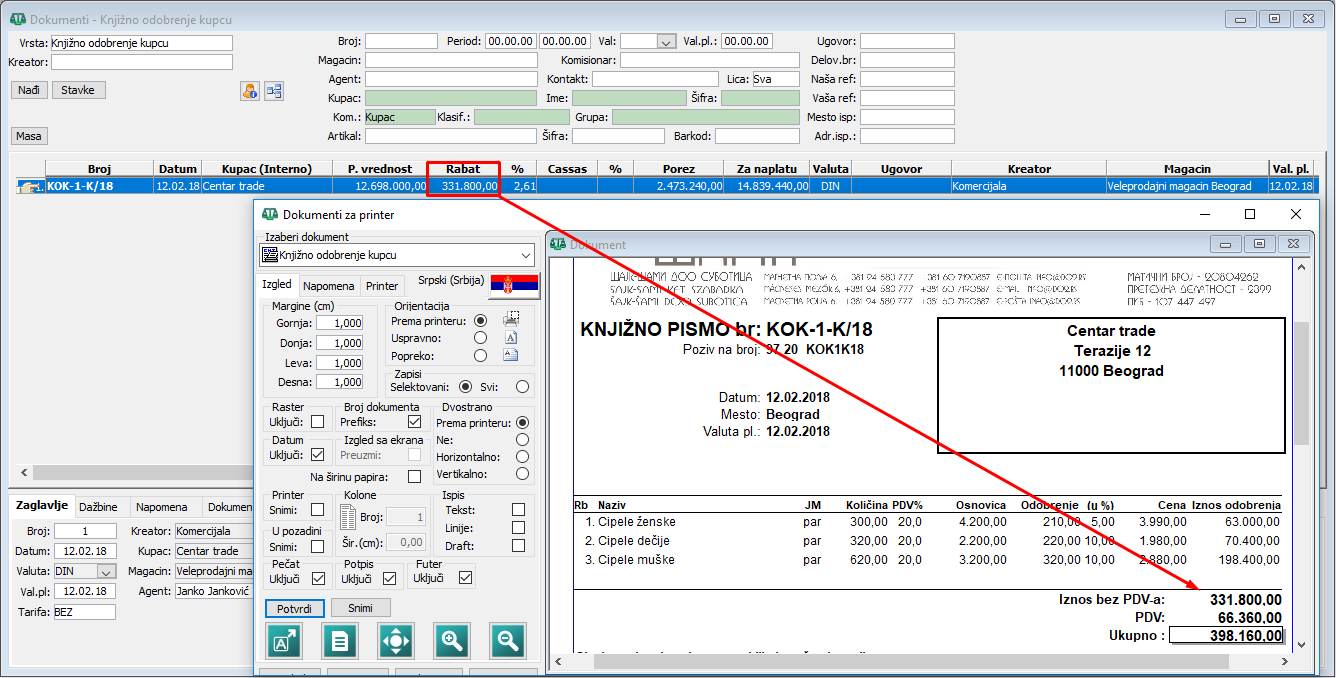
Task: Expand the Val dropdown in filter area
Action: click(x=667, y=42)
